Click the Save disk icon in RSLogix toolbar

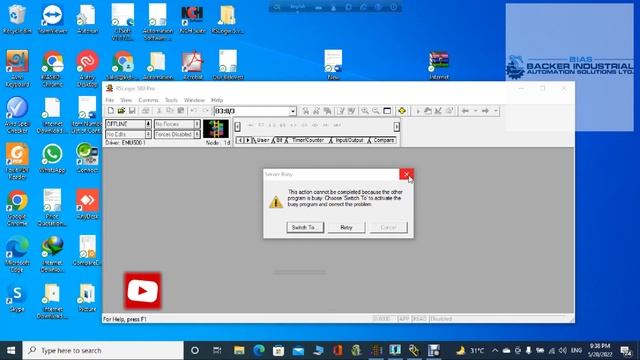[x=132, y=111]
